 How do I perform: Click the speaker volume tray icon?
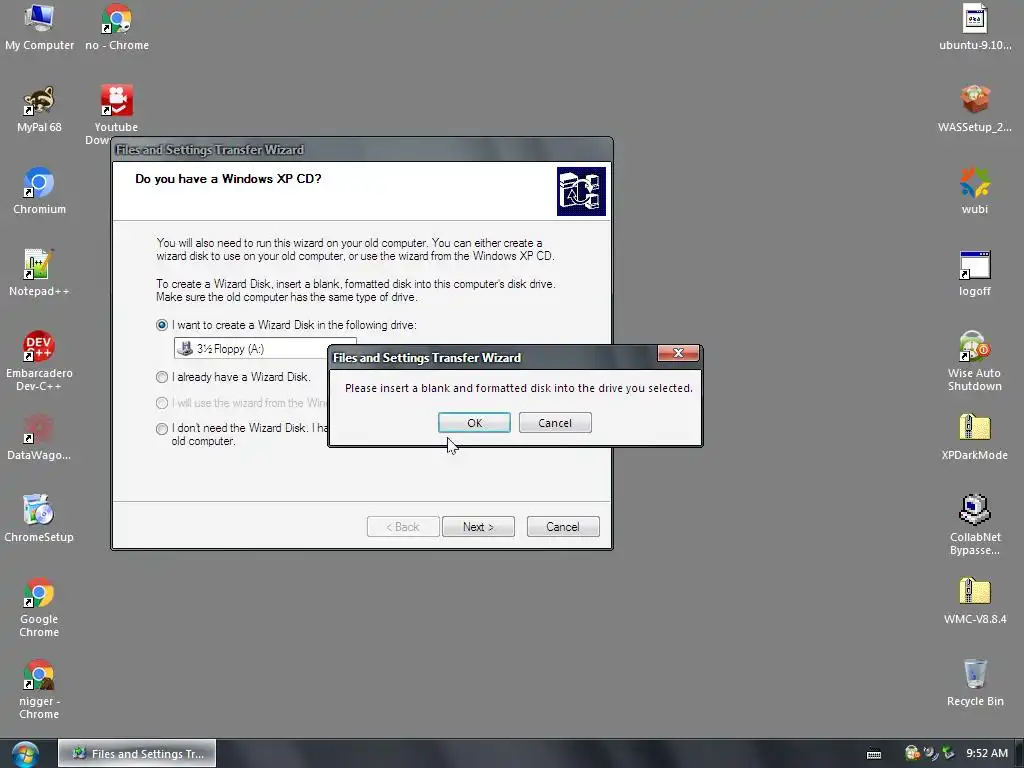coord(931,753)
